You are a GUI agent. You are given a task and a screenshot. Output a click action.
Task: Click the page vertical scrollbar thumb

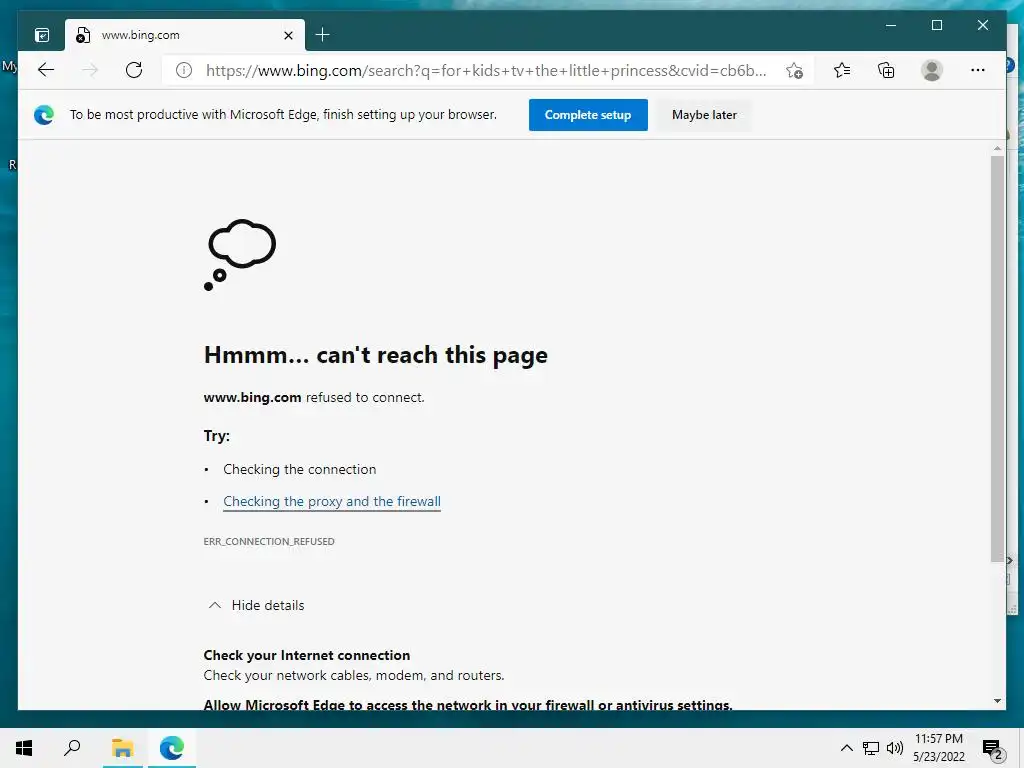[x=997, y=358]
